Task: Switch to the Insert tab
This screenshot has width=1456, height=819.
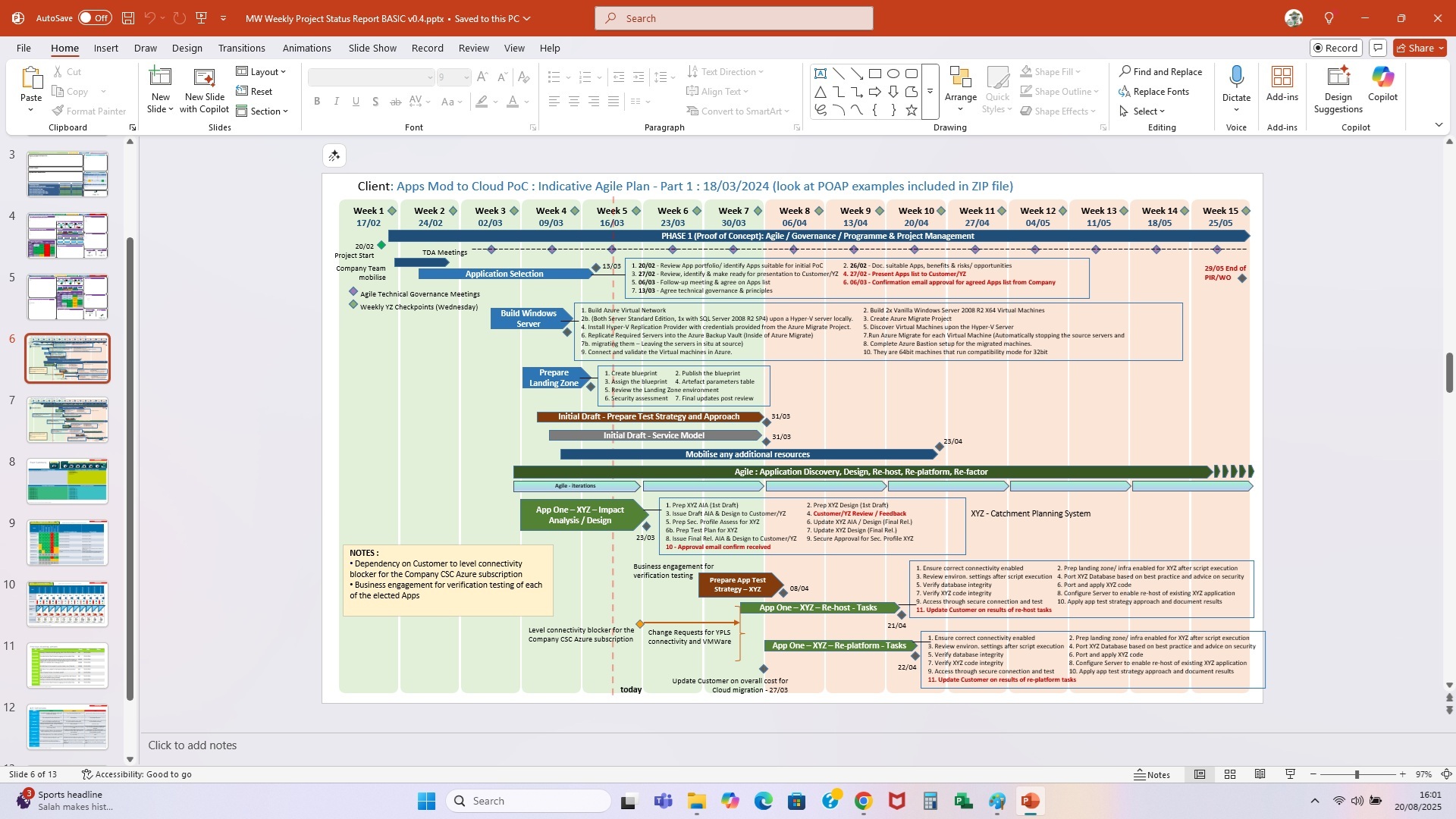Action: [x=105, y=48]
